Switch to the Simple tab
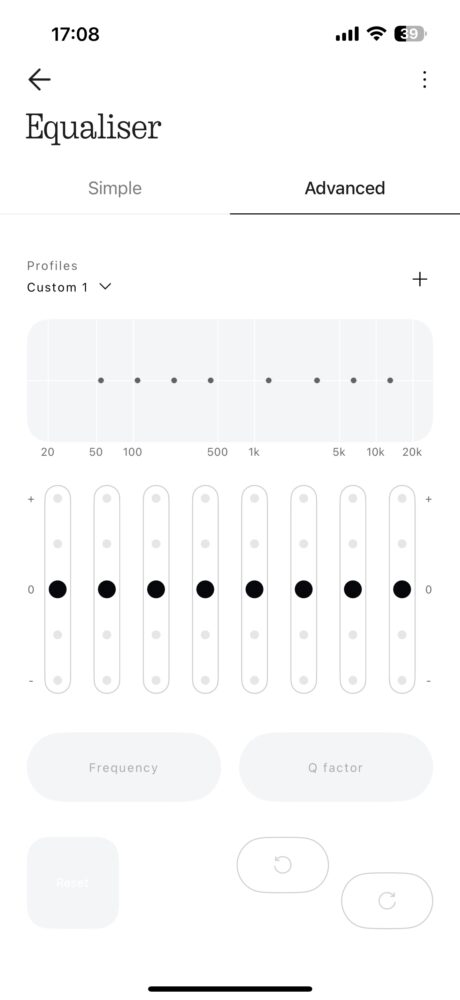Image resolution: width=460 pixels, height=1000 pixels. click(115, 188)
